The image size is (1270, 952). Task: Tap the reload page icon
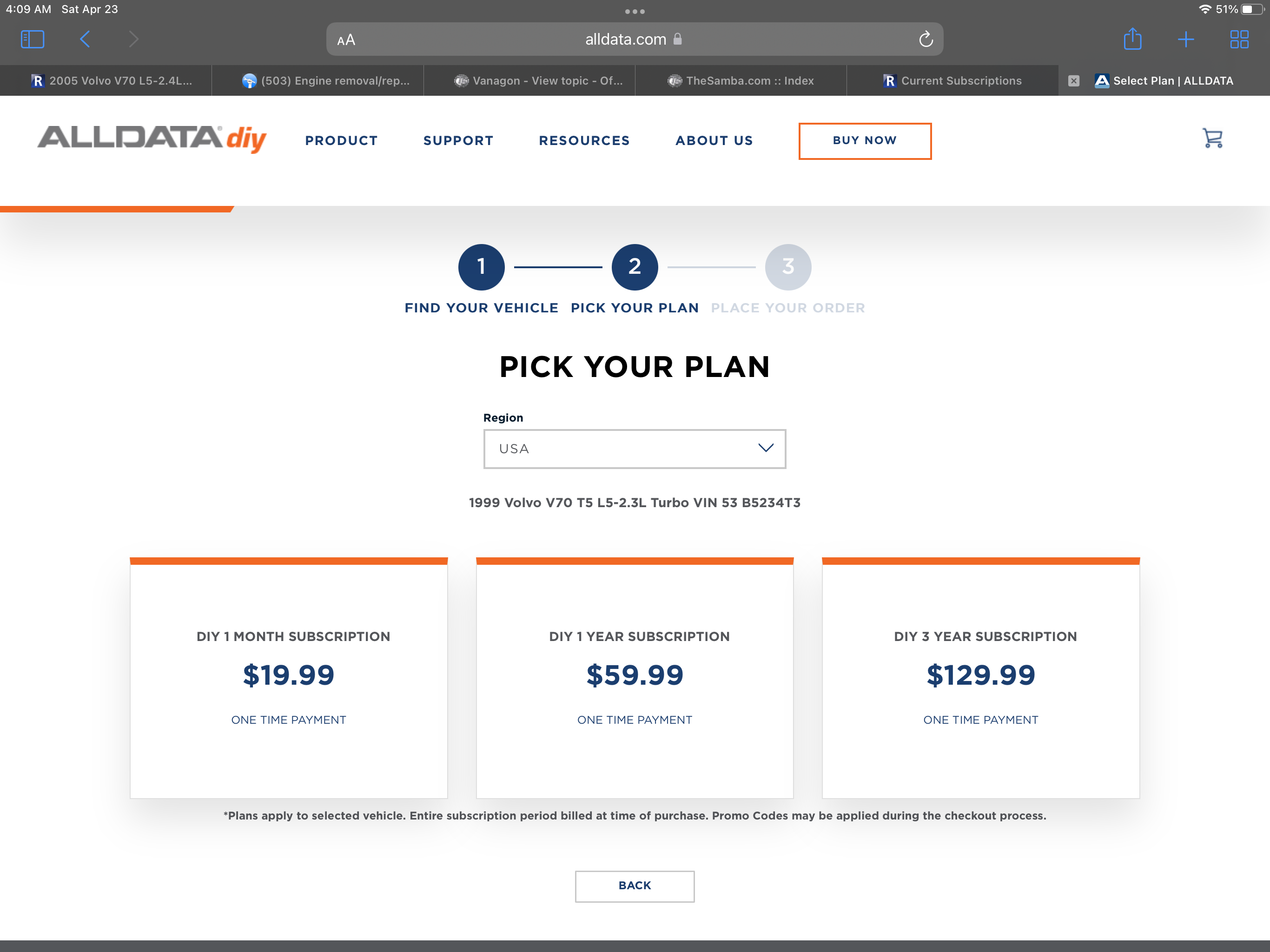[x=926, y=39]
